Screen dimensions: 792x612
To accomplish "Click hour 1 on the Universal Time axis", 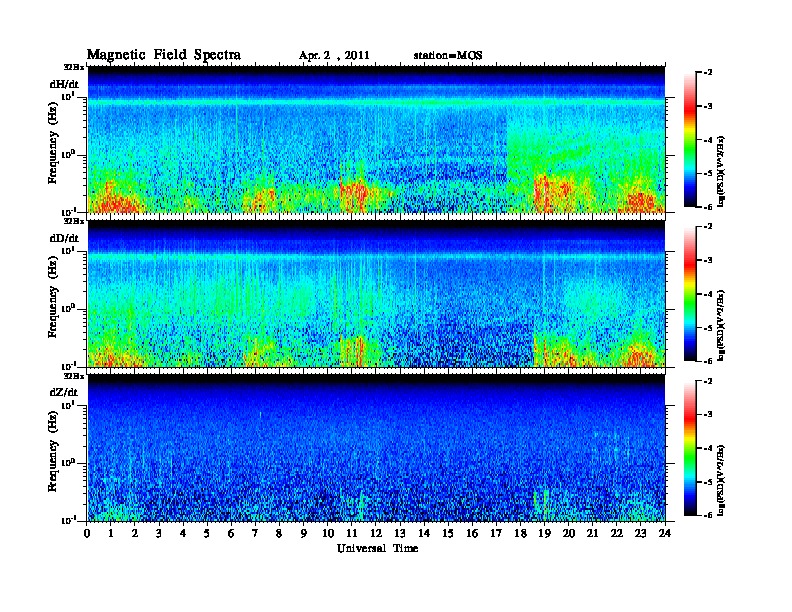I will coord(111,533).
